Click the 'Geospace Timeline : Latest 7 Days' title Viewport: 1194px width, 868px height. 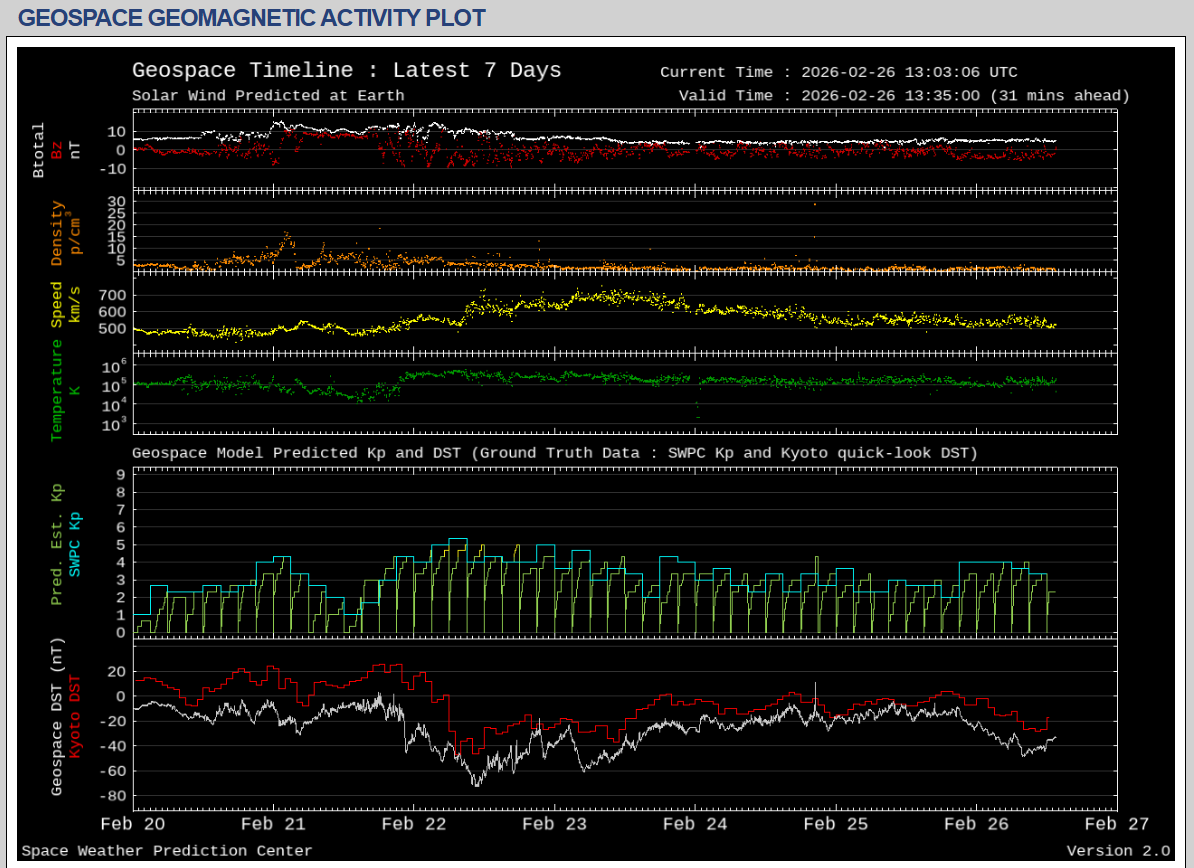pos(346,70)
